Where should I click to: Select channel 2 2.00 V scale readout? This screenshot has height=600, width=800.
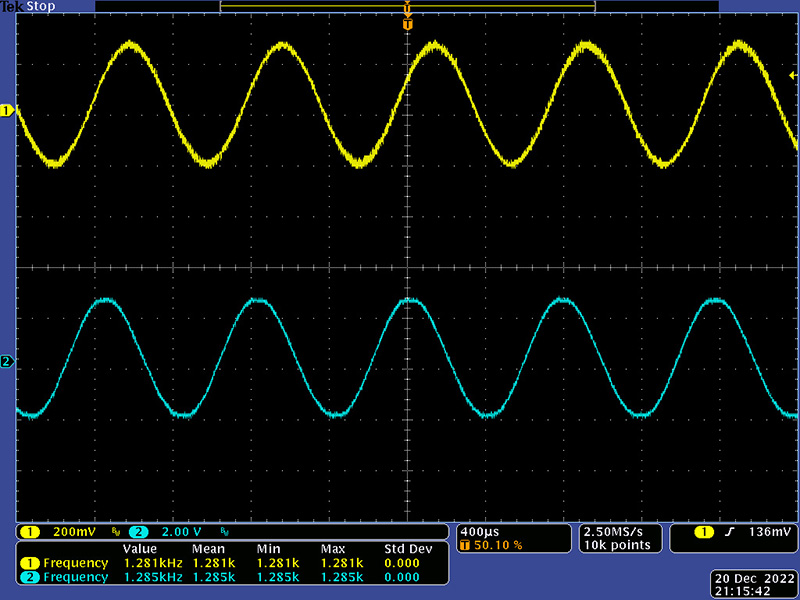click(x=181, y=532)
